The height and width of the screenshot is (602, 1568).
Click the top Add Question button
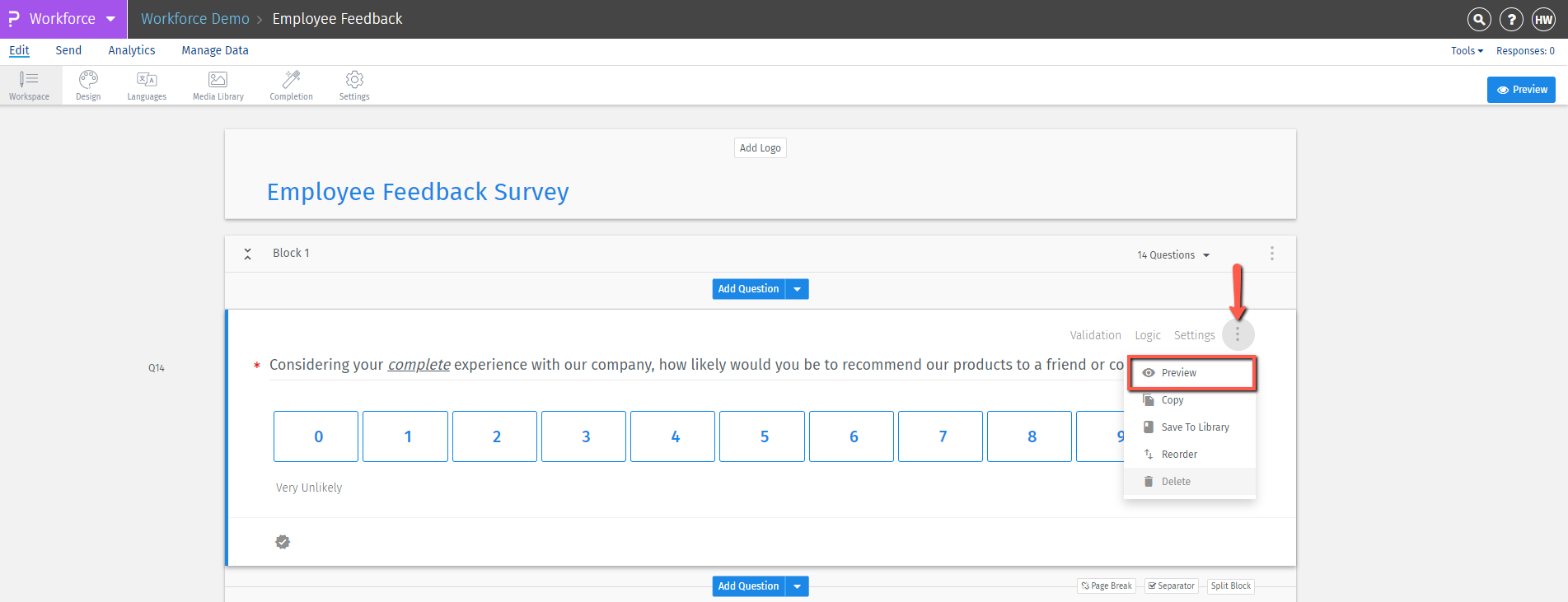[748, 289]
